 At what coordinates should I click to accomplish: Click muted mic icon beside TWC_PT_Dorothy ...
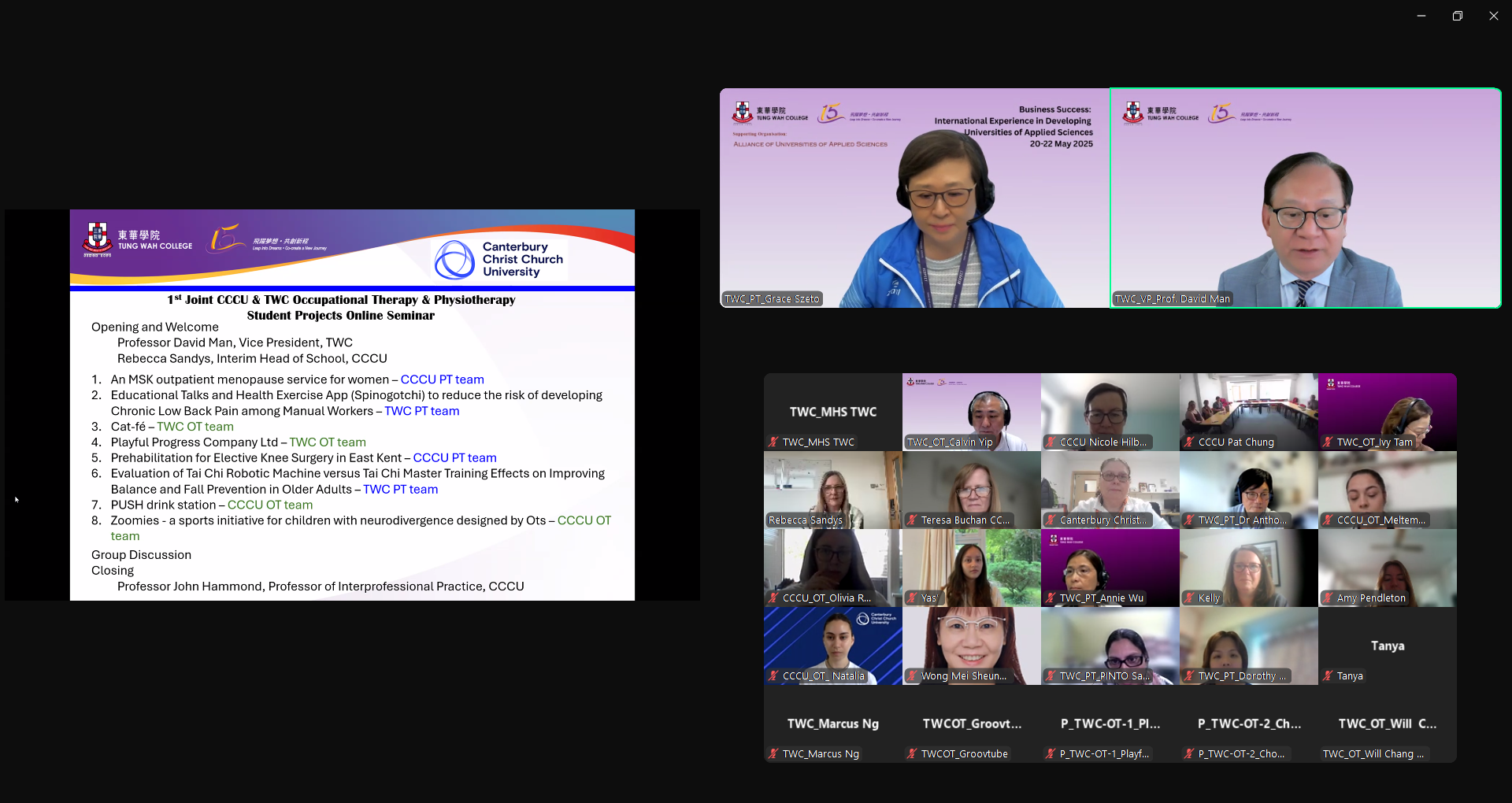(x=1189, y=676)
